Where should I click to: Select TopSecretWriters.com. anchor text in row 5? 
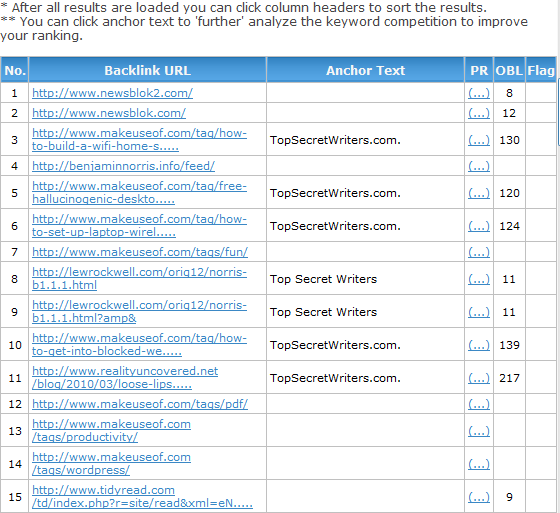(335, 193)
